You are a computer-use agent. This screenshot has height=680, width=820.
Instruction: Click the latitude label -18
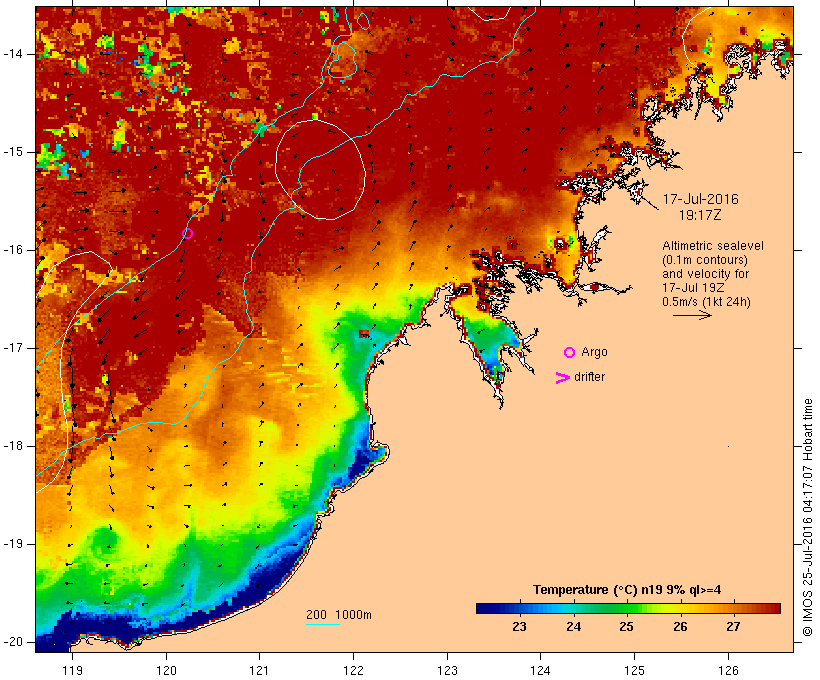click(x=13, y=446)
